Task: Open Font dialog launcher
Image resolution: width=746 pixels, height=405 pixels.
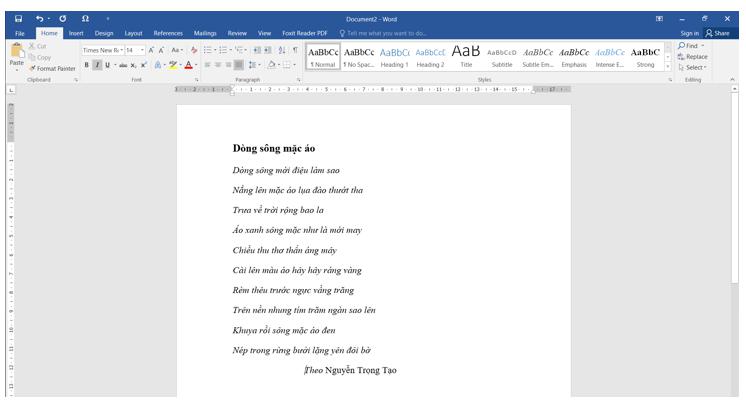Action: click(x=196, y=80)
